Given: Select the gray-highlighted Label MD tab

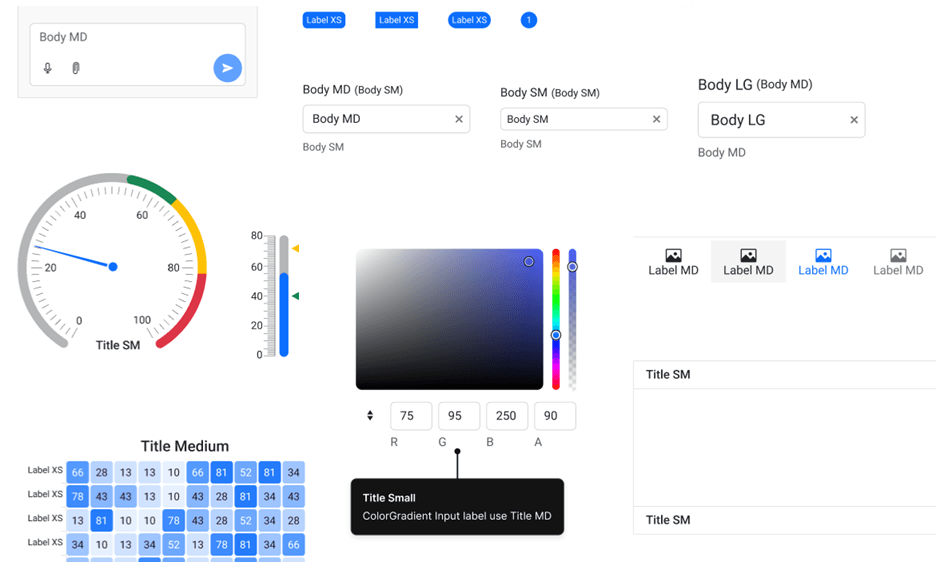Looking at the screenshot, I should (x=748, y=262).
